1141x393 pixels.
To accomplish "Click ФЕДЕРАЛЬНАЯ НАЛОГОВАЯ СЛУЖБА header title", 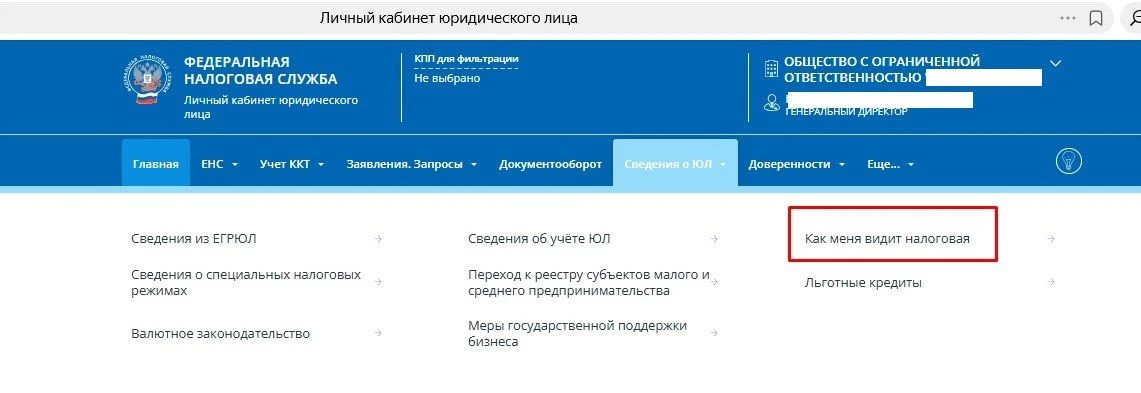I will click(261, 71).
